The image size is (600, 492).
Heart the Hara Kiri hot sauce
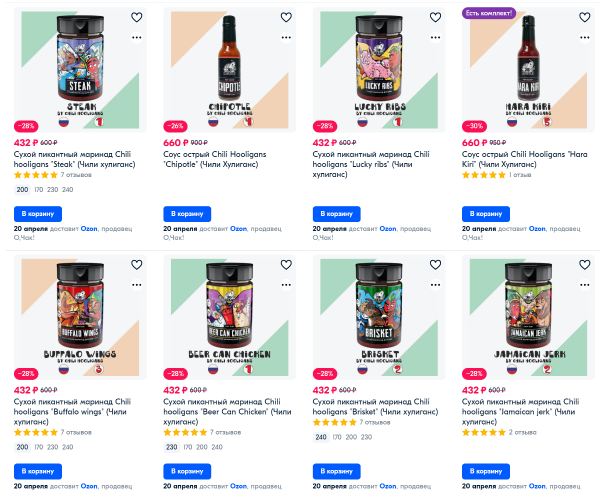coord(584,17)
